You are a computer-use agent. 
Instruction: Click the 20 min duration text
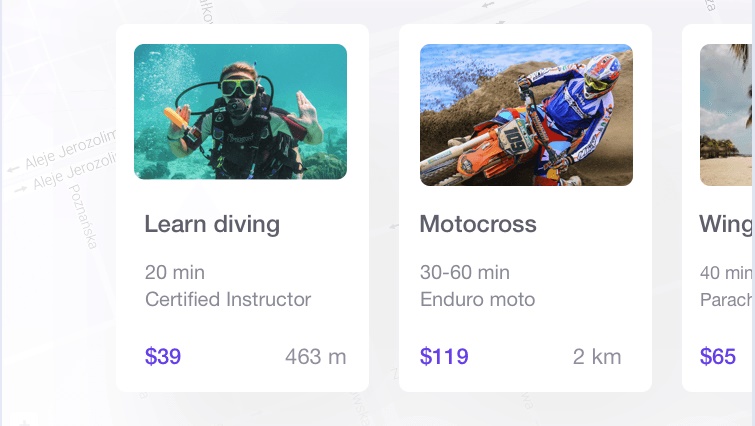click(175, 272)
